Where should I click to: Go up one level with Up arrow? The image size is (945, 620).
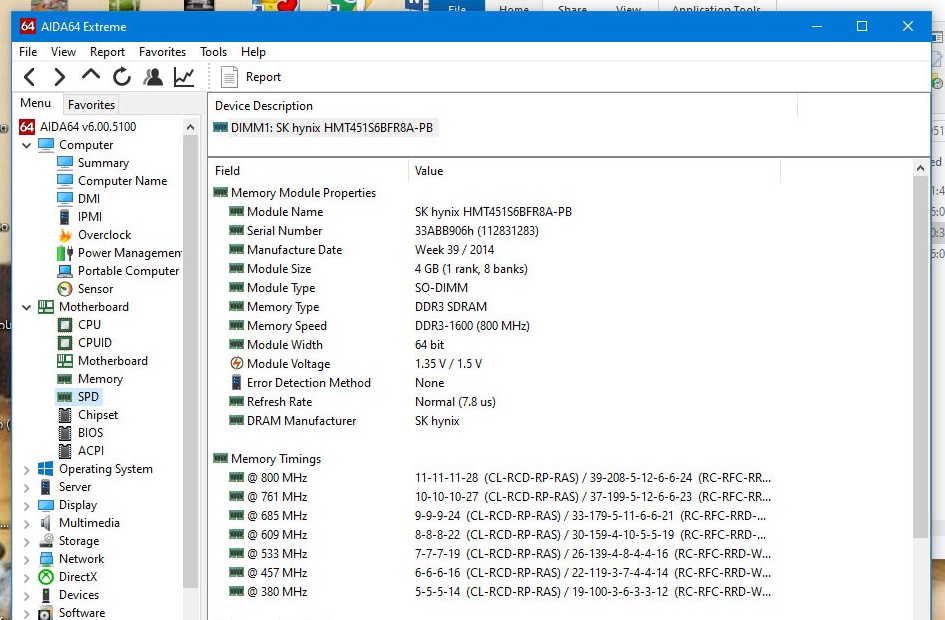coord(90,75)
